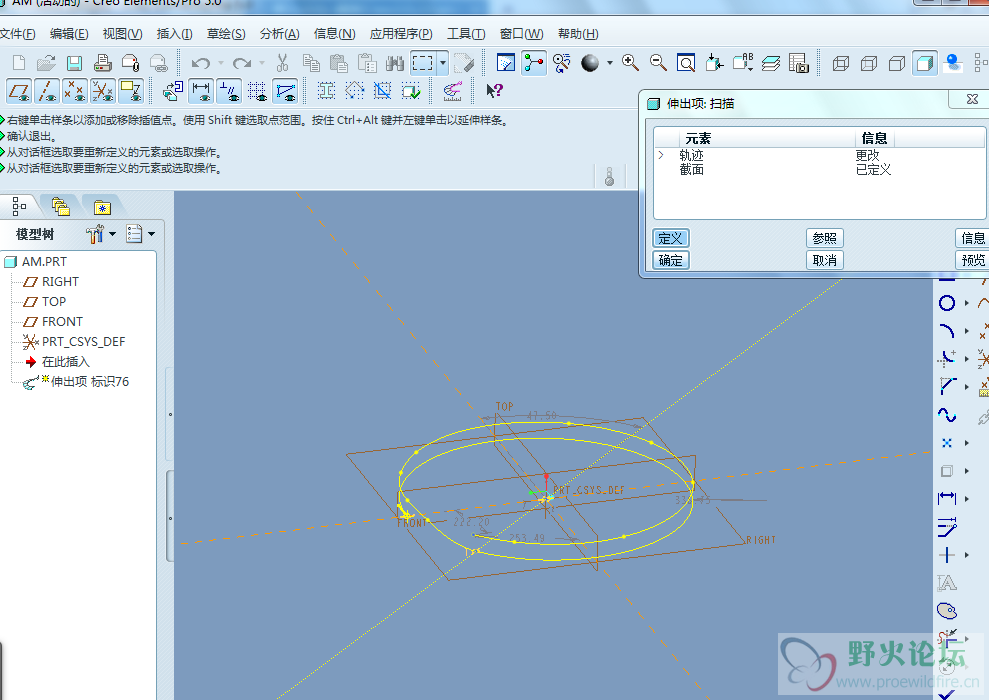This screenshot has width=989, height=700.
Task: Toggle datum point display
Action: click(x=74, y=91)
